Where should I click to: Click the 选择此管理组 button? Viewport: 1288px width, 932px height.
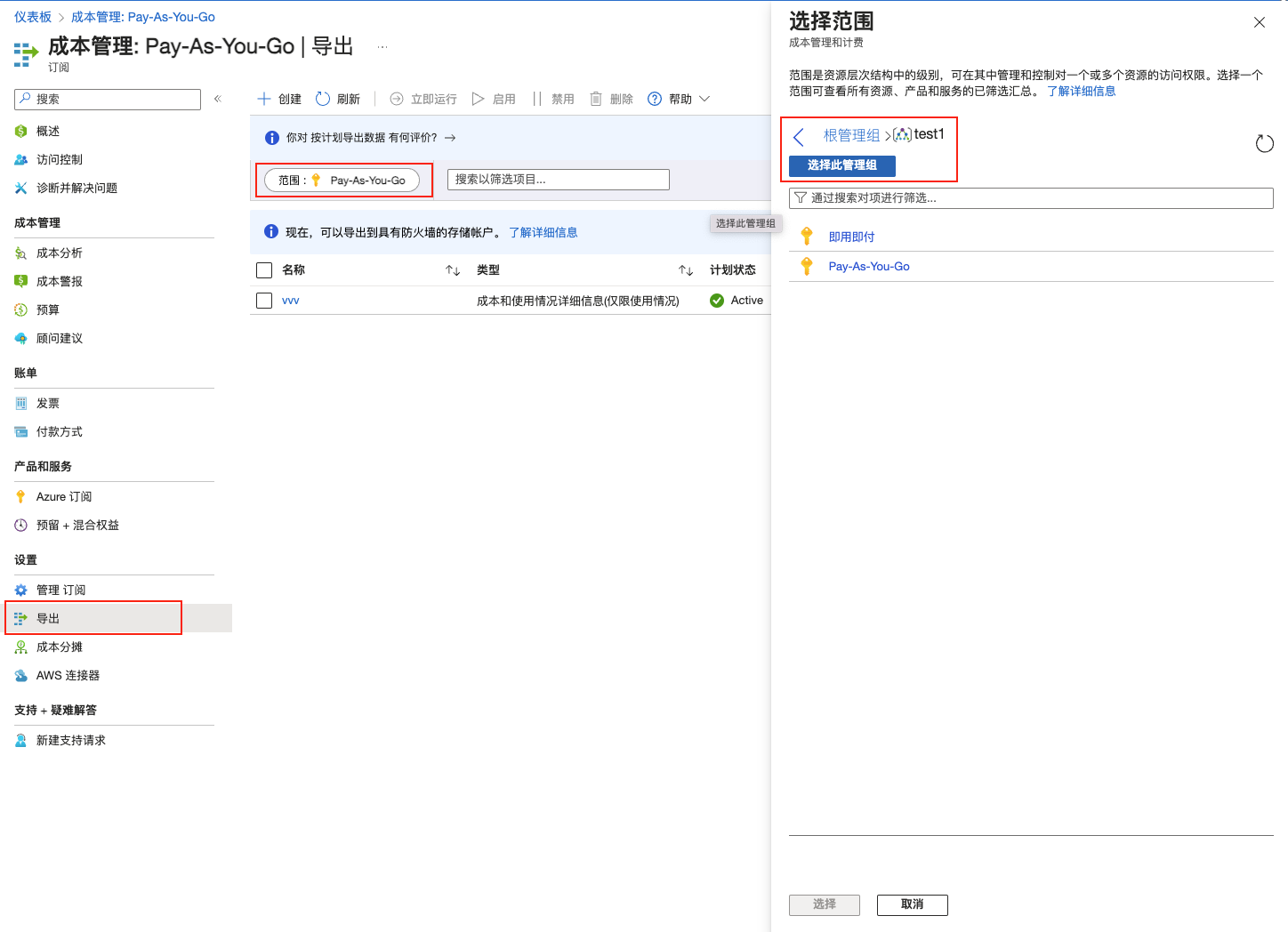[841, 165]
